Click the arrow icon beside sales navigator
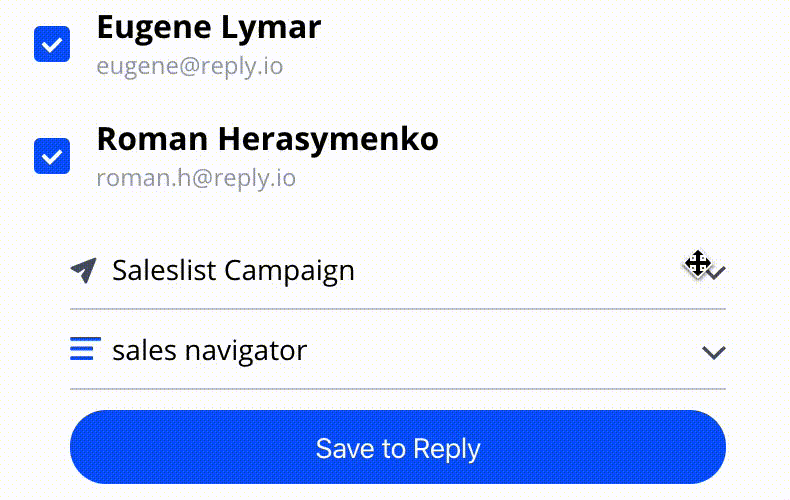Screen dimensions: 790x500 [714, 352]
